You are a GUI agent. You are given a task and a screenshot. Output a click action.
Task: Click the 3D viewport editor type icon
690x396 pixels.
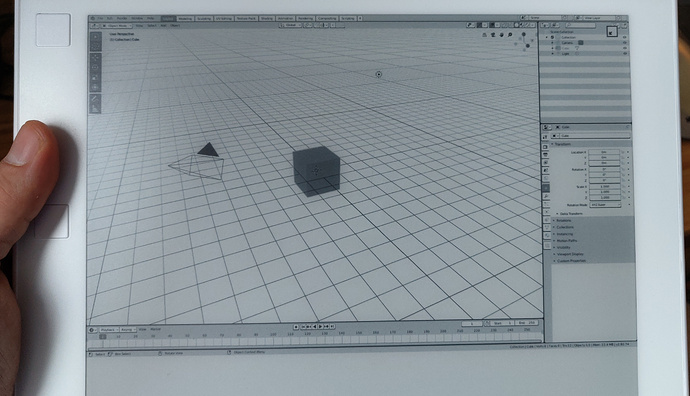coord(95,26)
